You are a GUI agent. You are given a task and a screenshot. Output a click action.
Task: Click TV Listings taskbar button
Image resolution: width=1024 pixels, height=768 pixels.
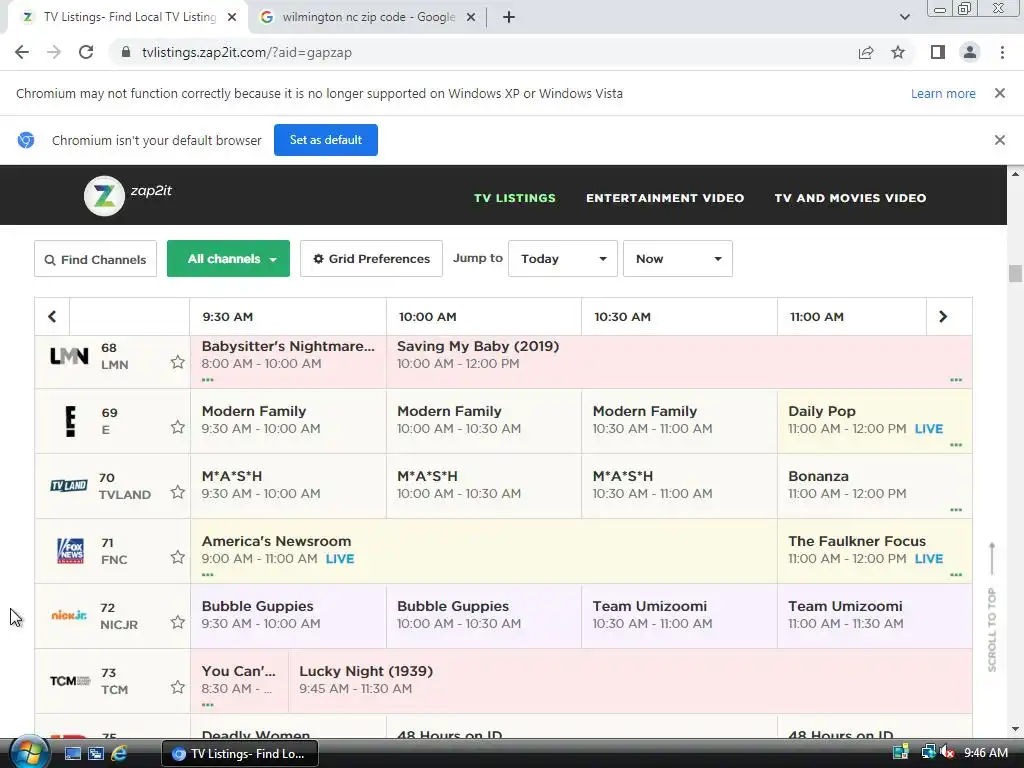pyautogui.click(x=240, y=754)
